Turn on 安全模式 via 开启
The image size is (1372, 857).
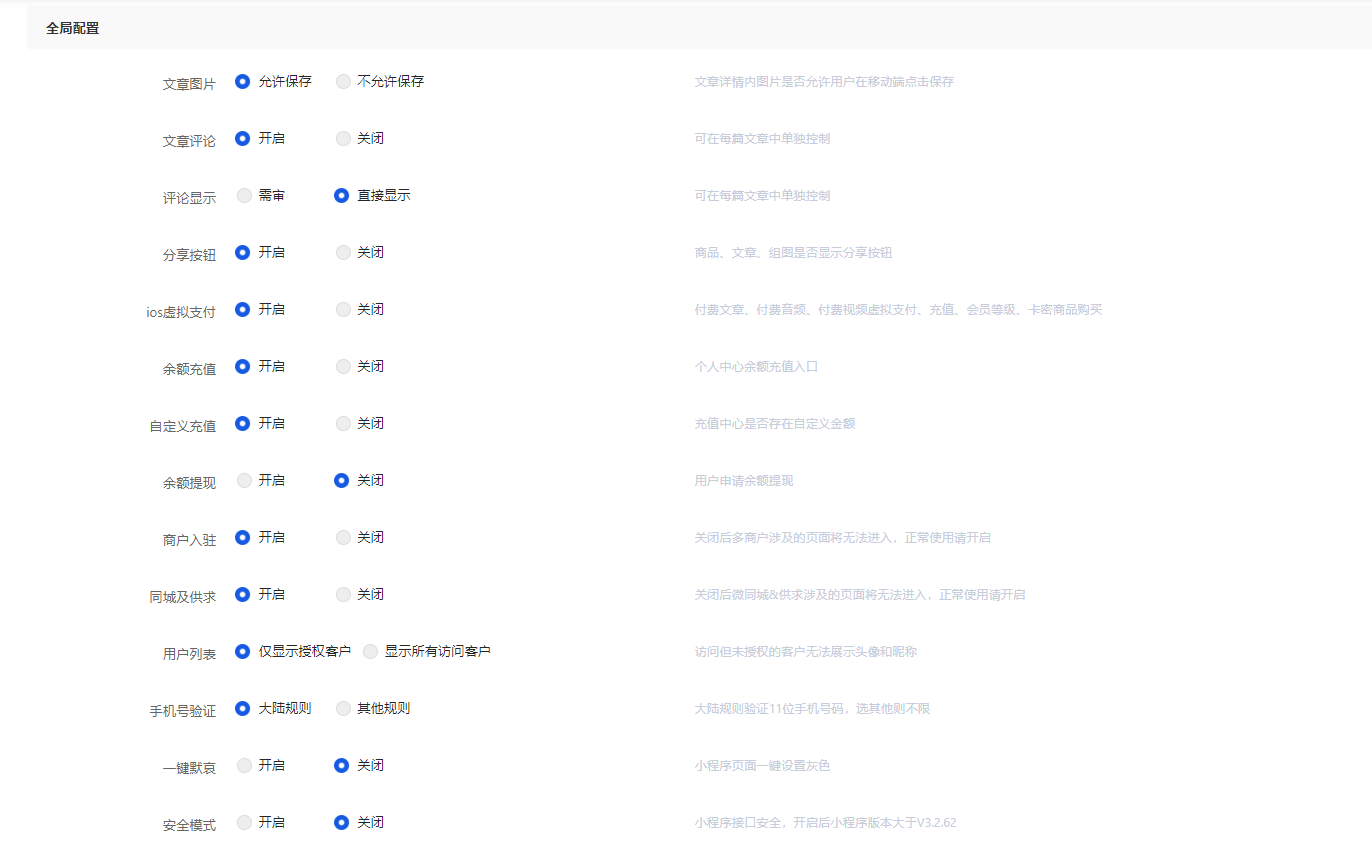(245, 823)
